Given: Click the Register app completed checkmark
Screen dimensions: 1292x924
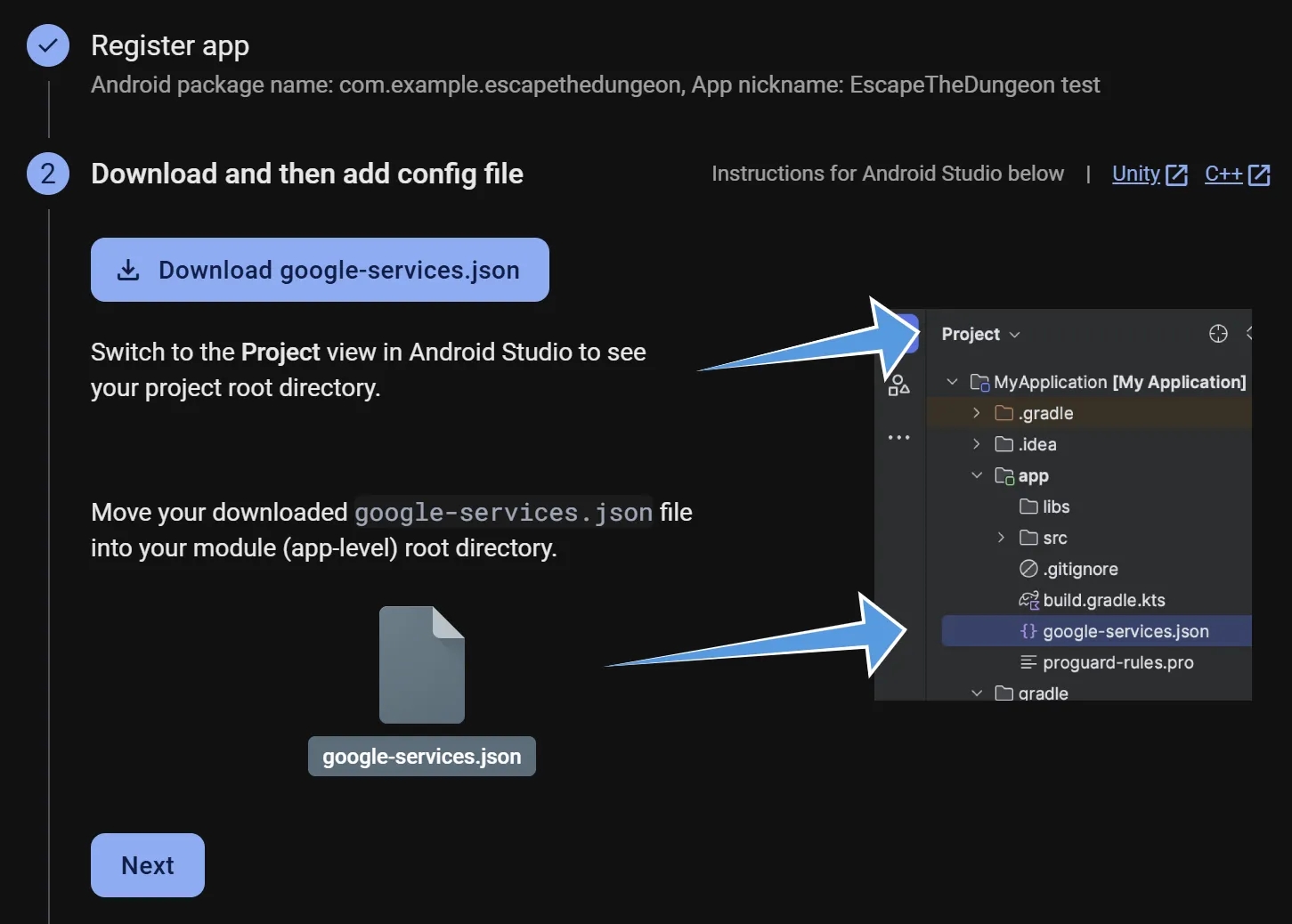Looking at the screenshot, I should tap(48, 45).
